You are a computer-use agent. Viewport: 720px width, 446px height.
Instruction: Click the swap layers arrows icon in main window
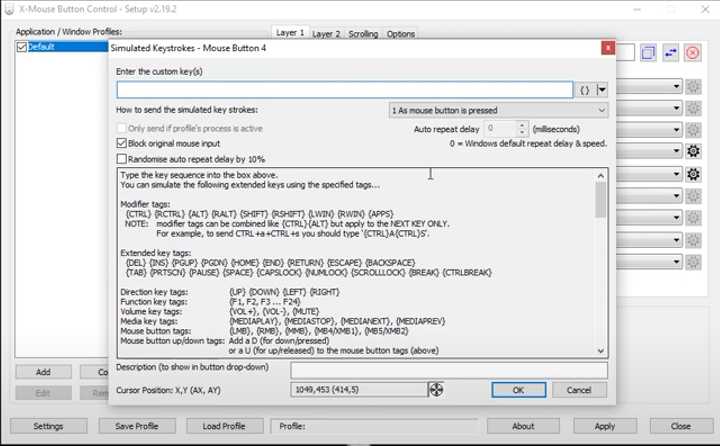point(670,53)
